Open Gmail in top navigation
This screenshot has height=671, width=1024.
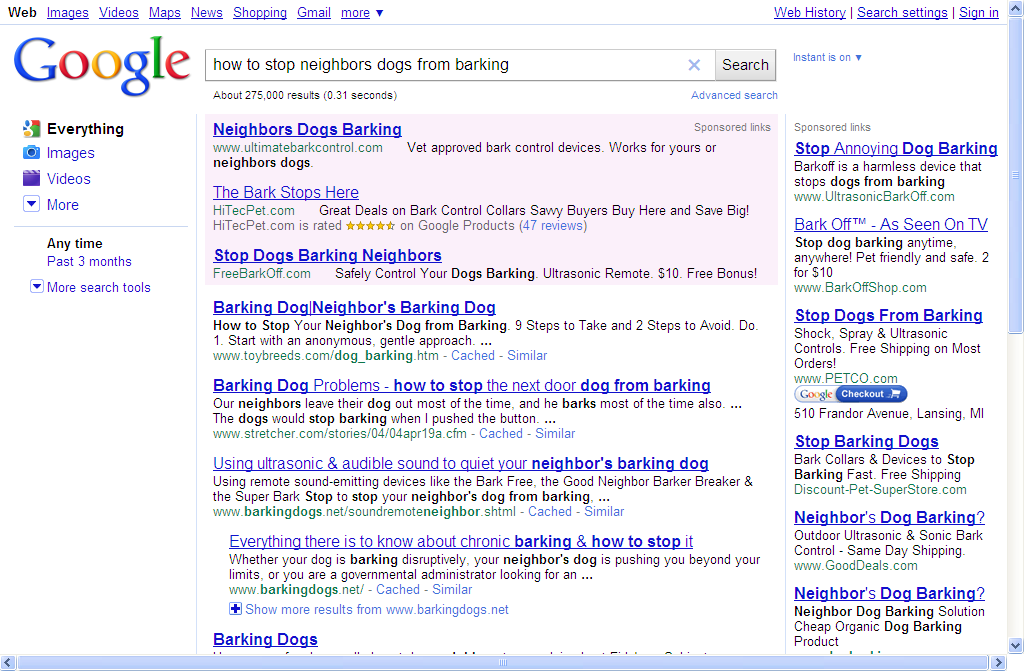[314, 12]
